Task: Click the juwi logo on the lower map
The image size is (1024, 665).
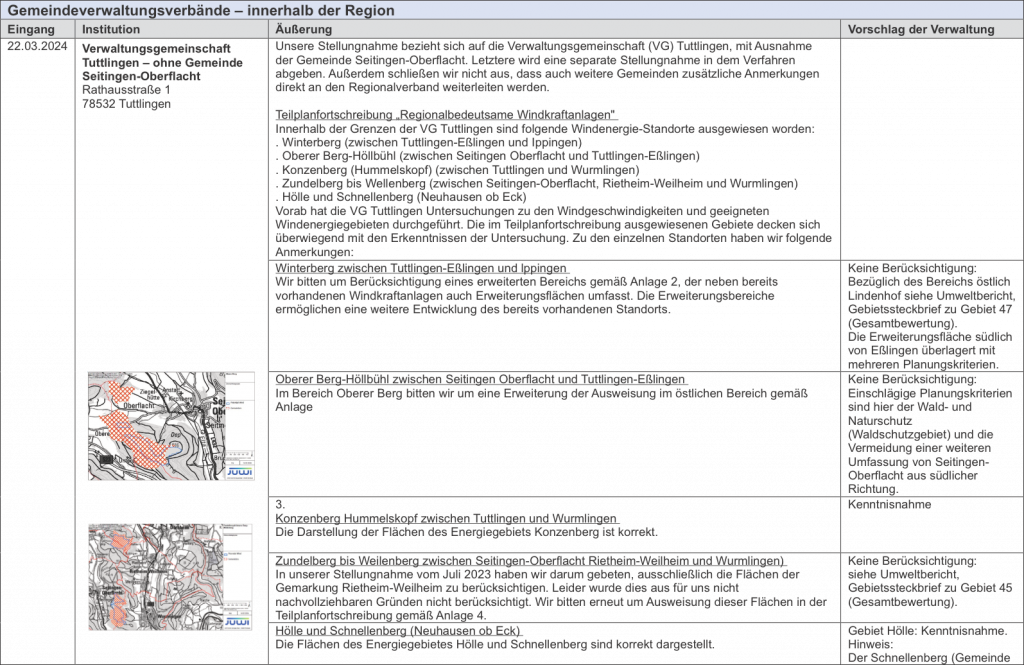Action: pyautogui.click(x=238, y=622)
